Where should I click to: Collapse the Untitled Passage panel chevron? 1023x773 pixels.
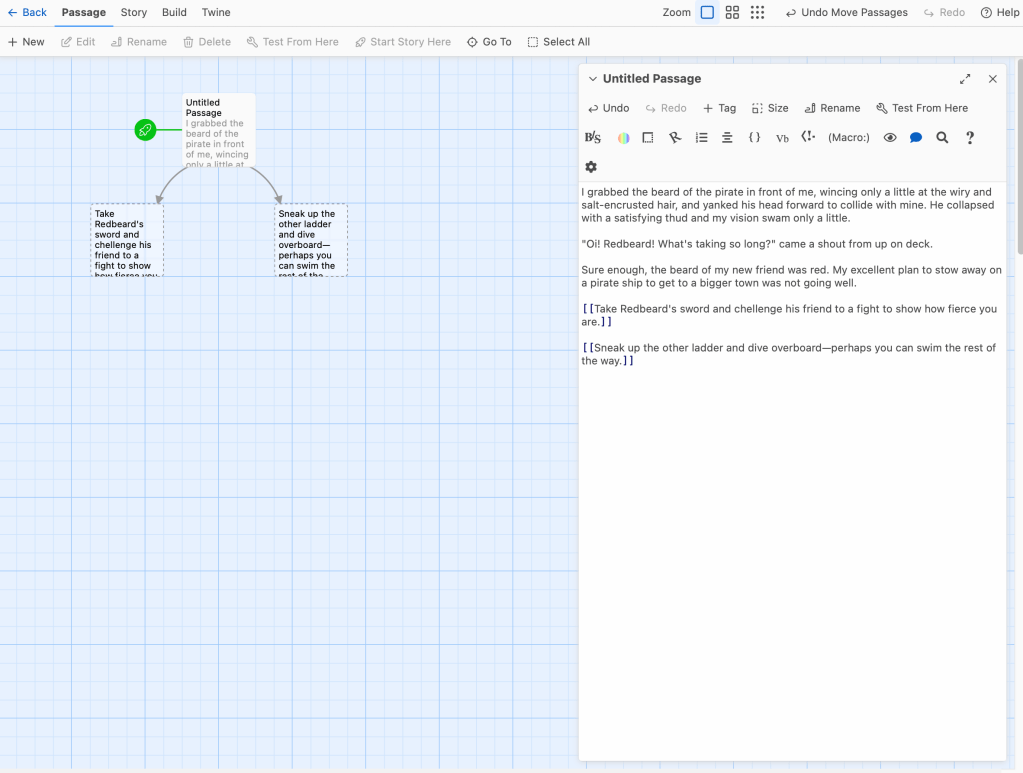(x=592, y=79)
